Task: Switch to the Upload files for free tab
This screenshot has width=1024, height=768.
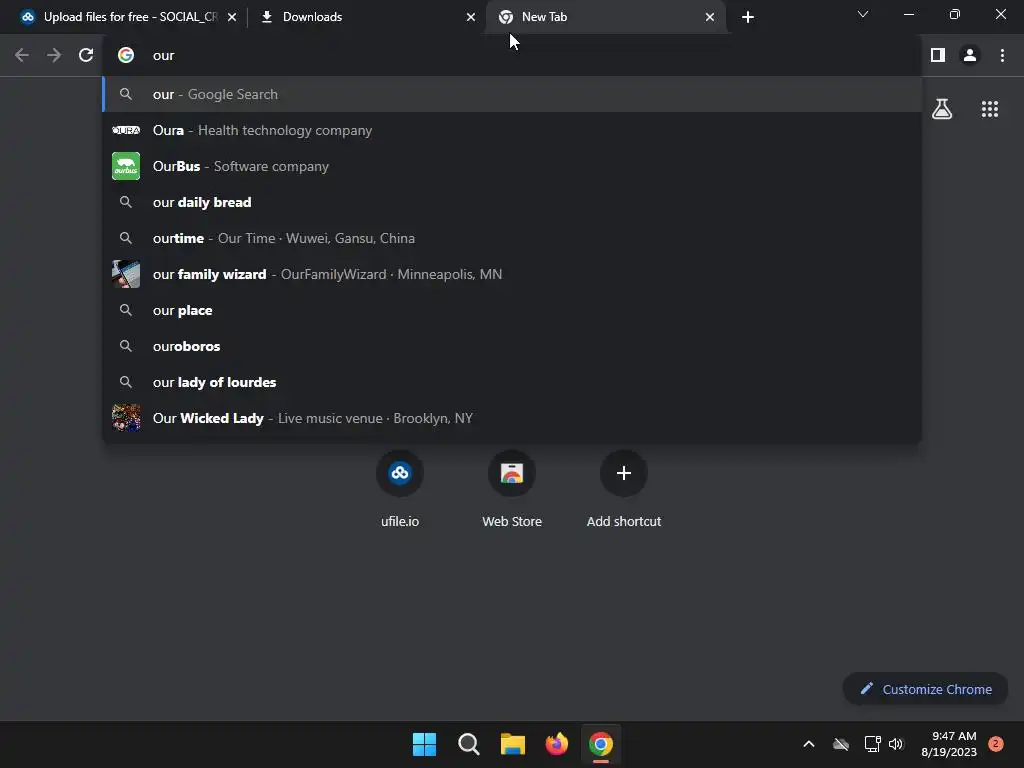Action: [x=129, y=17]
